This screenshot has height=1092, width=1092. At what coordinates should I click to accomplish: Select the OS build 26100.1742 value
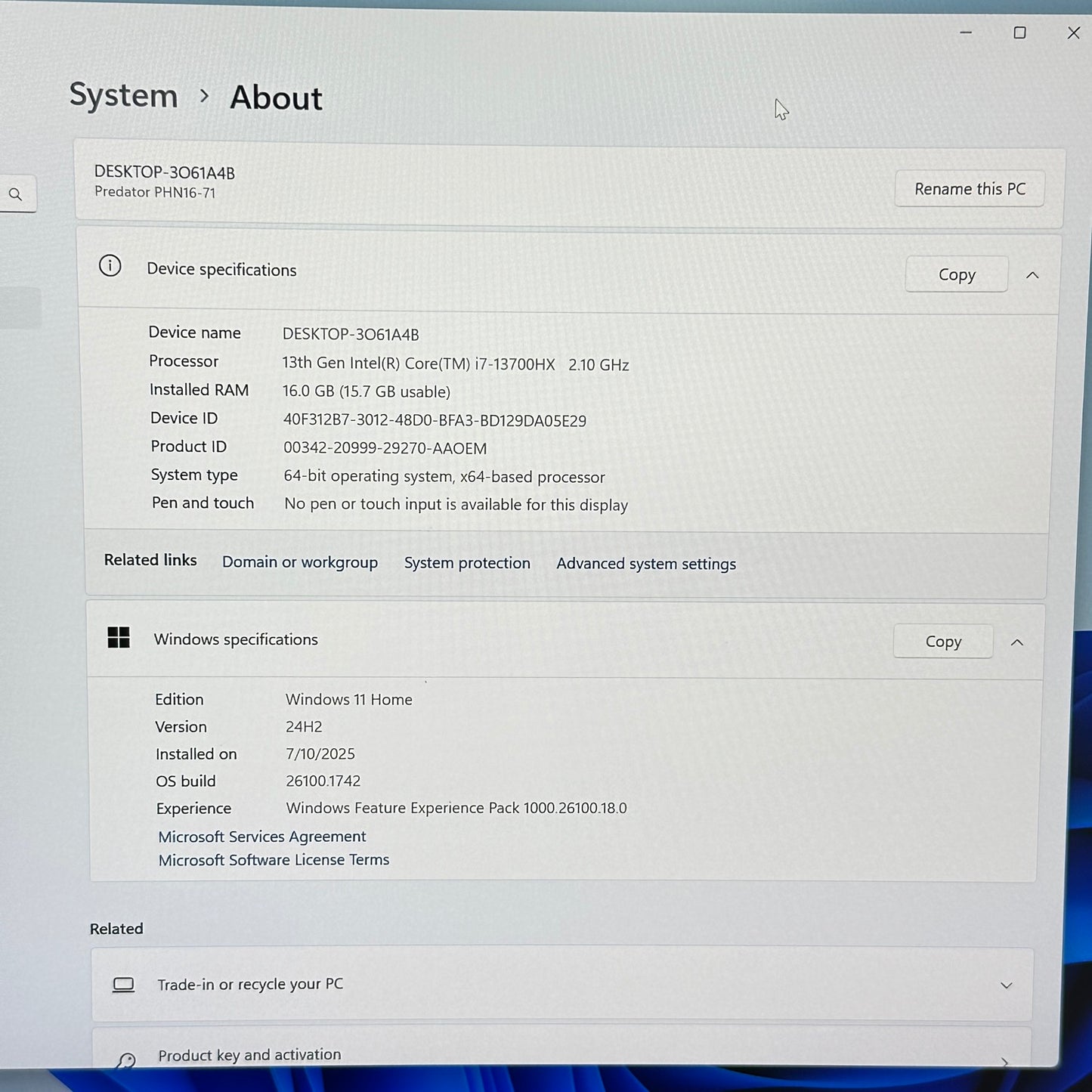[323, 781]
